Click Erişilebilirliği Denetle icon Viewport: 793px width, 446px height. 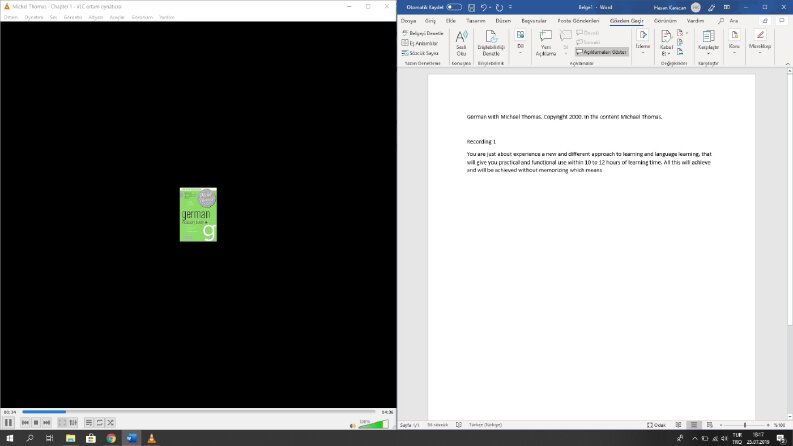click(x=491, y=43)
